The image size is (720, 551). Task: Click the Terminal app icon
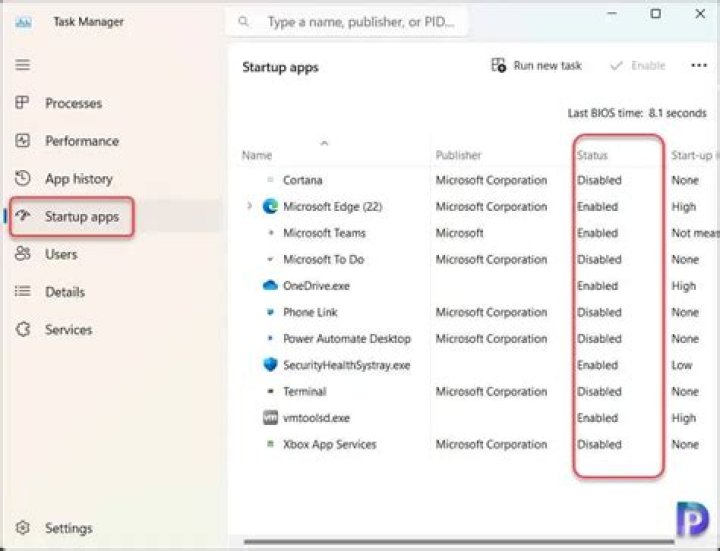pyautogui.click(x=270, y=391)
